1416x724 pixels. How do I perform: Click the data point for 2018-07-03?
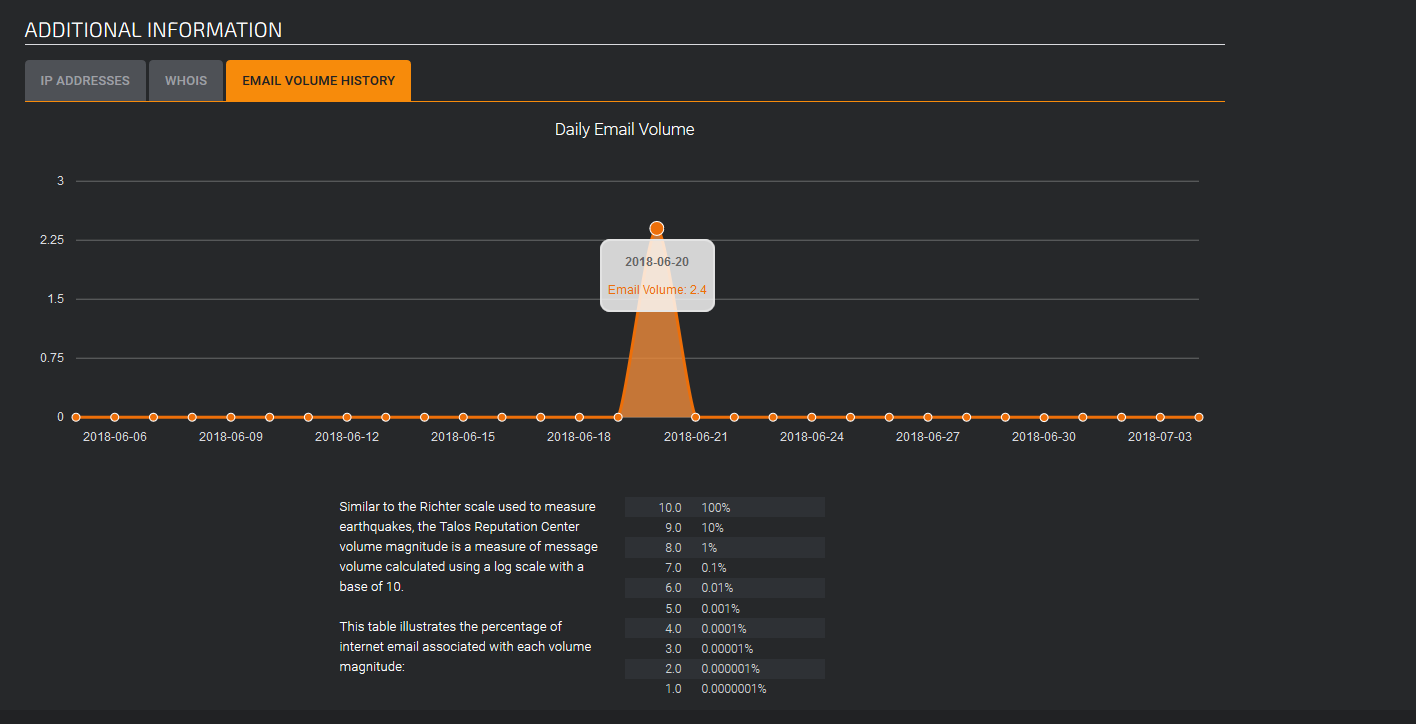coord(1160,417)
